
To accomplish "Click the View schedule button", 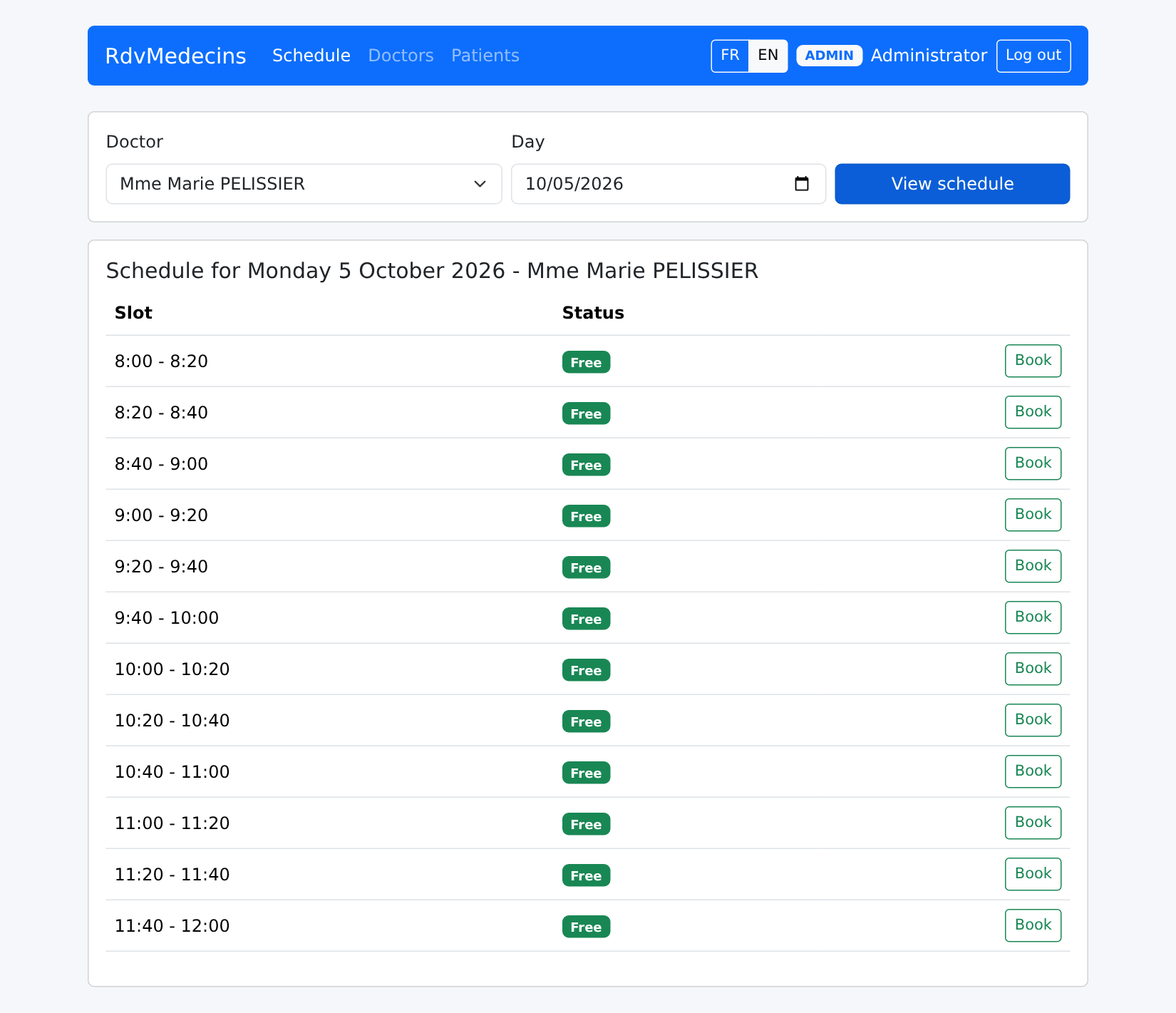I will point(952,184).
